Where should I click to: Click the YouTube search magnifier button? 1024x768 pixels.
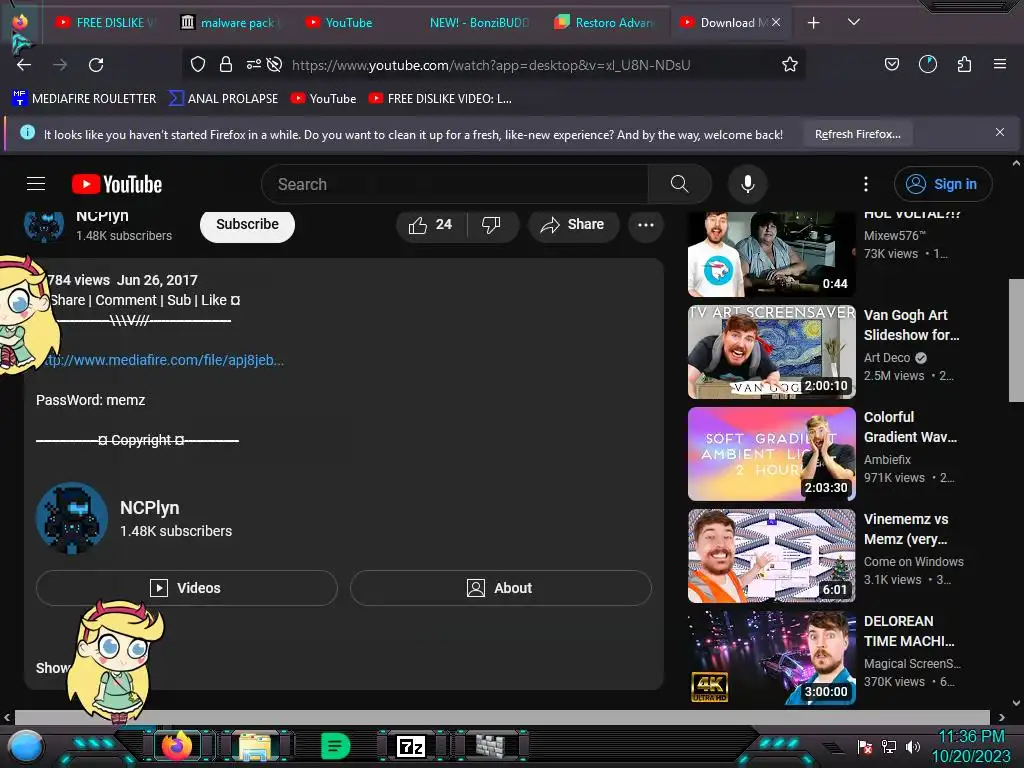click(x=679, y=184)
